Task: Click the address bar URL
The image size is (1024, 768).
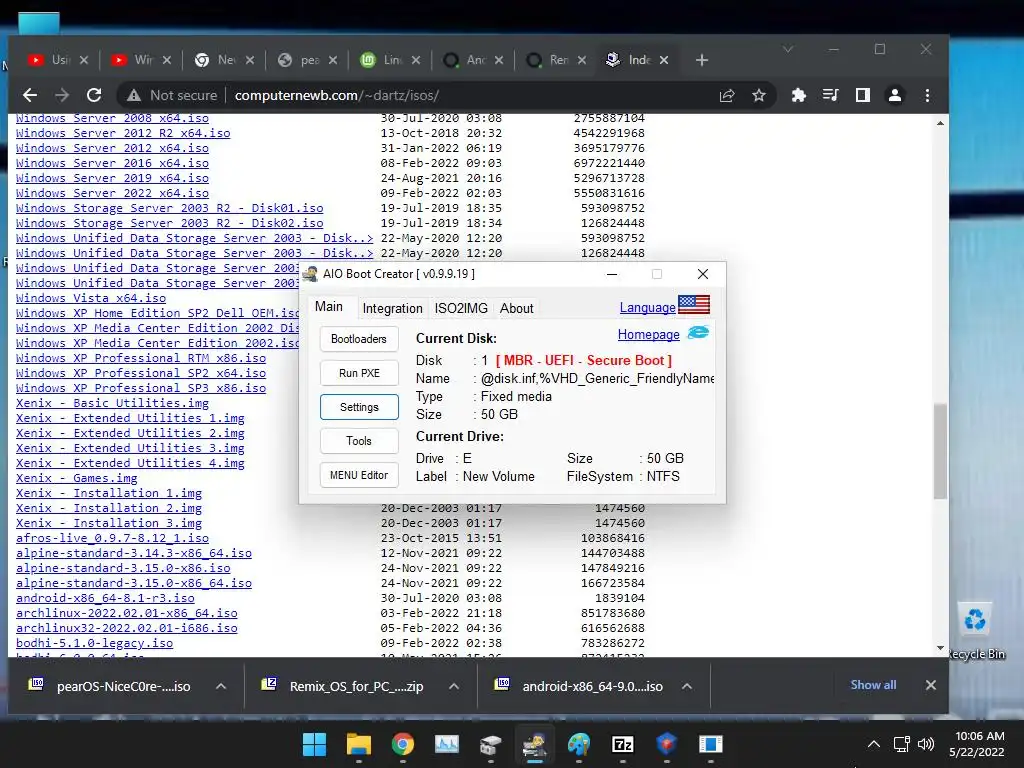Action: point(336,95)
